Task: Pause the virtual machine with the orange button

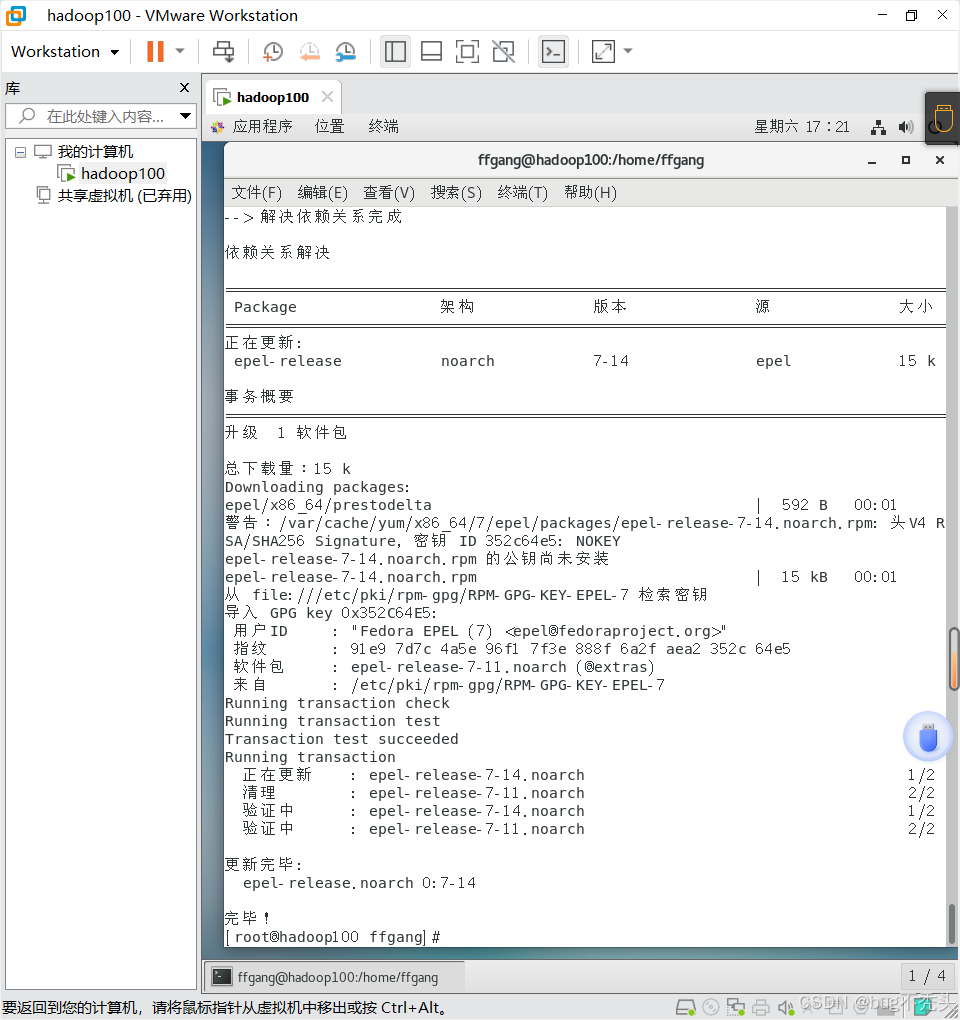Action: click(x=155, y=51)
